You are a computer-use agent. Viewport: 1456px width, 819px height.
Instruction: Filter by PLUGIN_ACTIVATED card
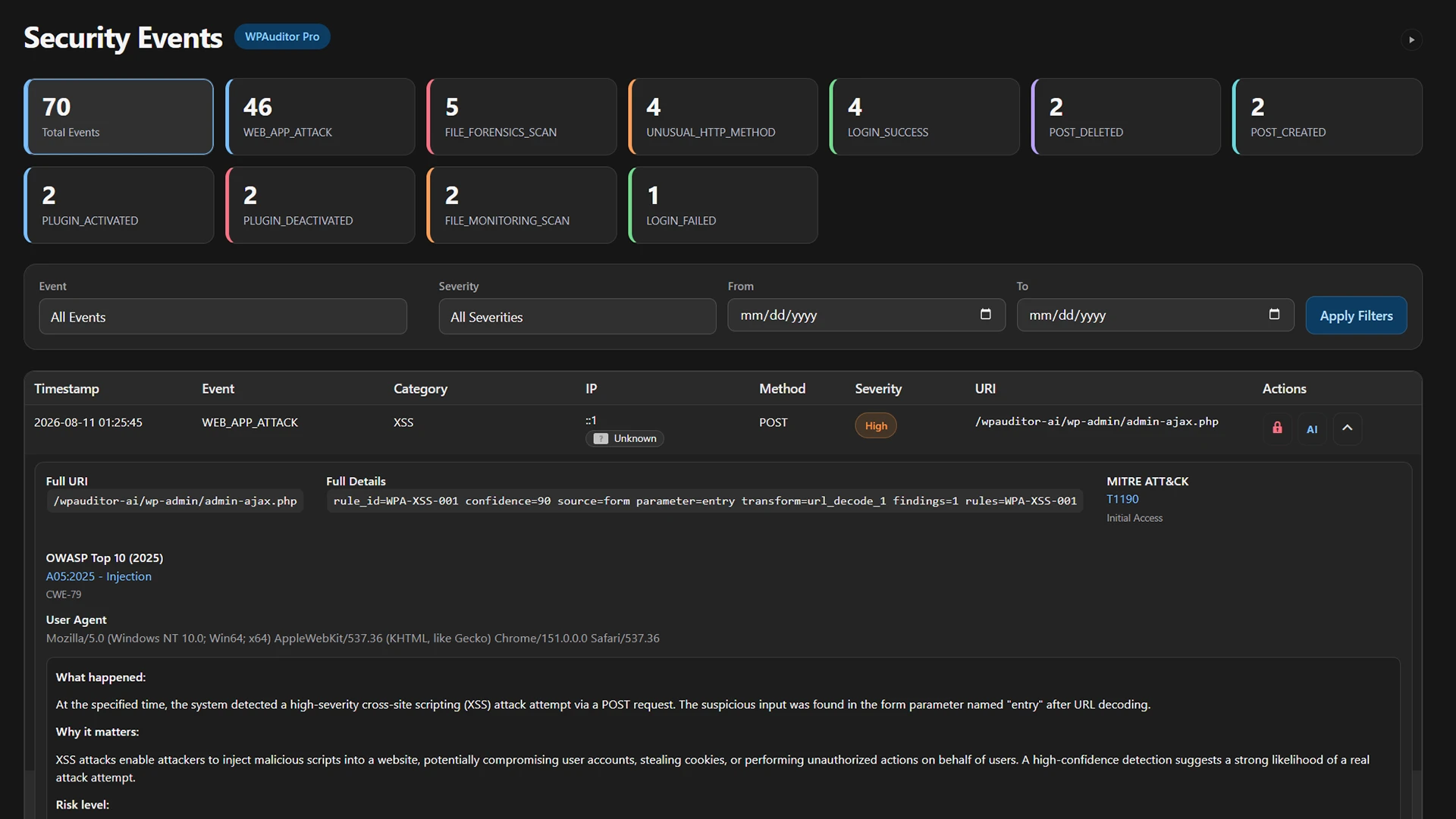[x=118, y=206]
